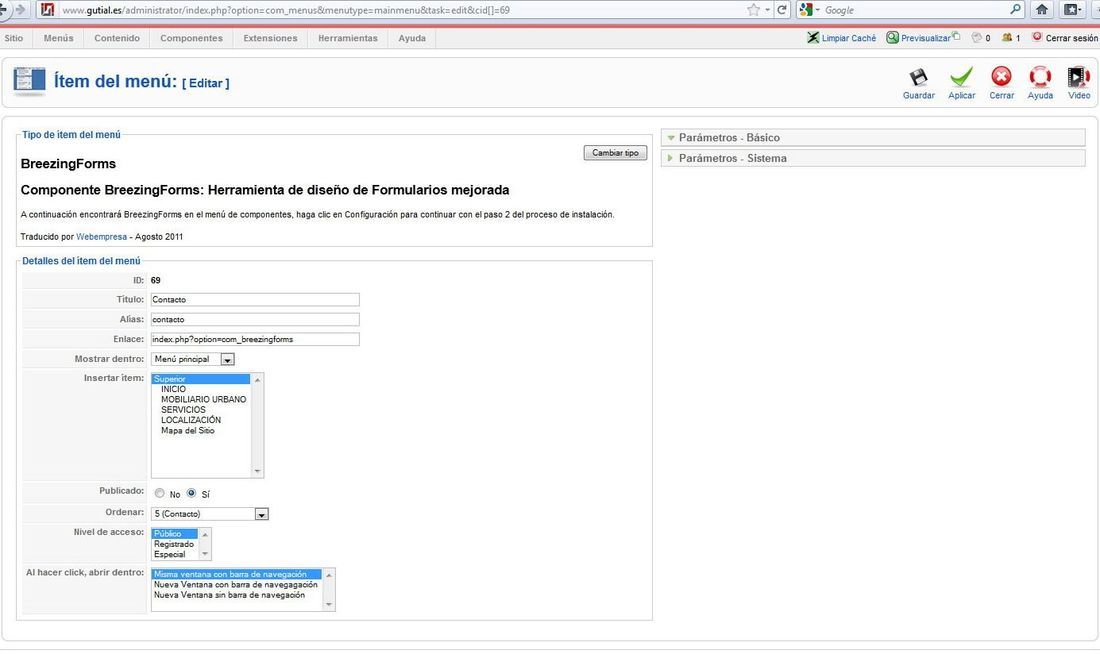
Task: Collapse the Parámetros - Básico panel
Action: (873, 138)
